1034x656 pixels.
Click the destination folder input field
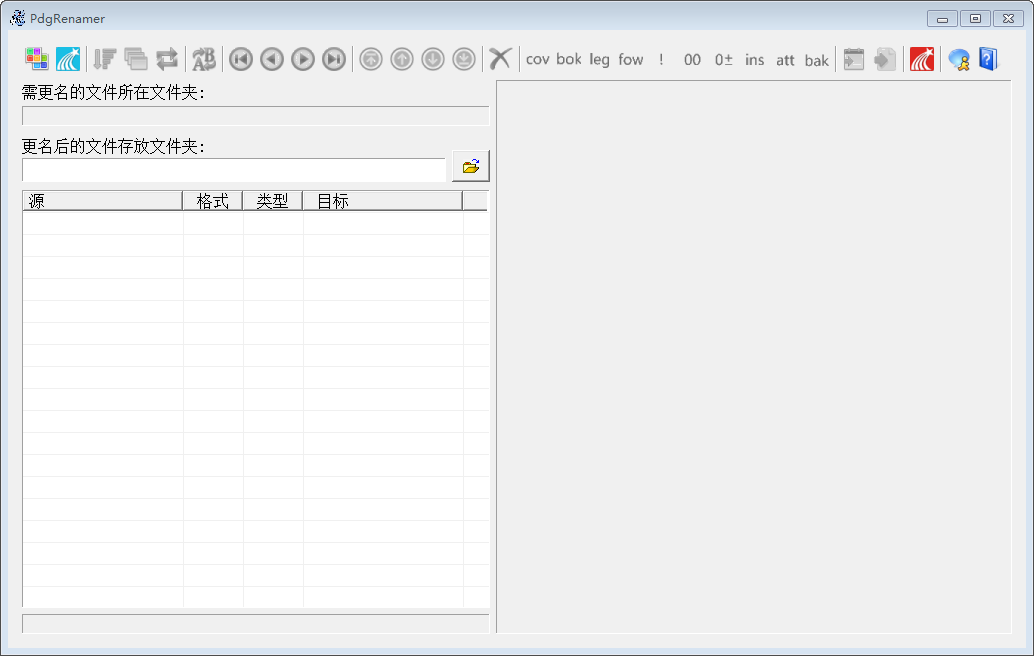coord(234,170)
